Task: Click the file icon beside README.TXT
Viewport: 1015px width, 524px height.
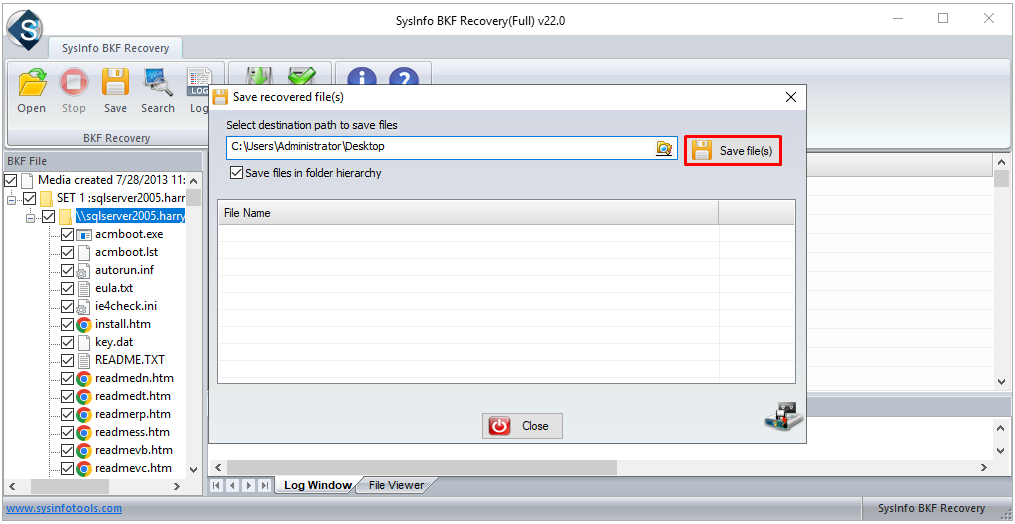Action: click(84, 360)
